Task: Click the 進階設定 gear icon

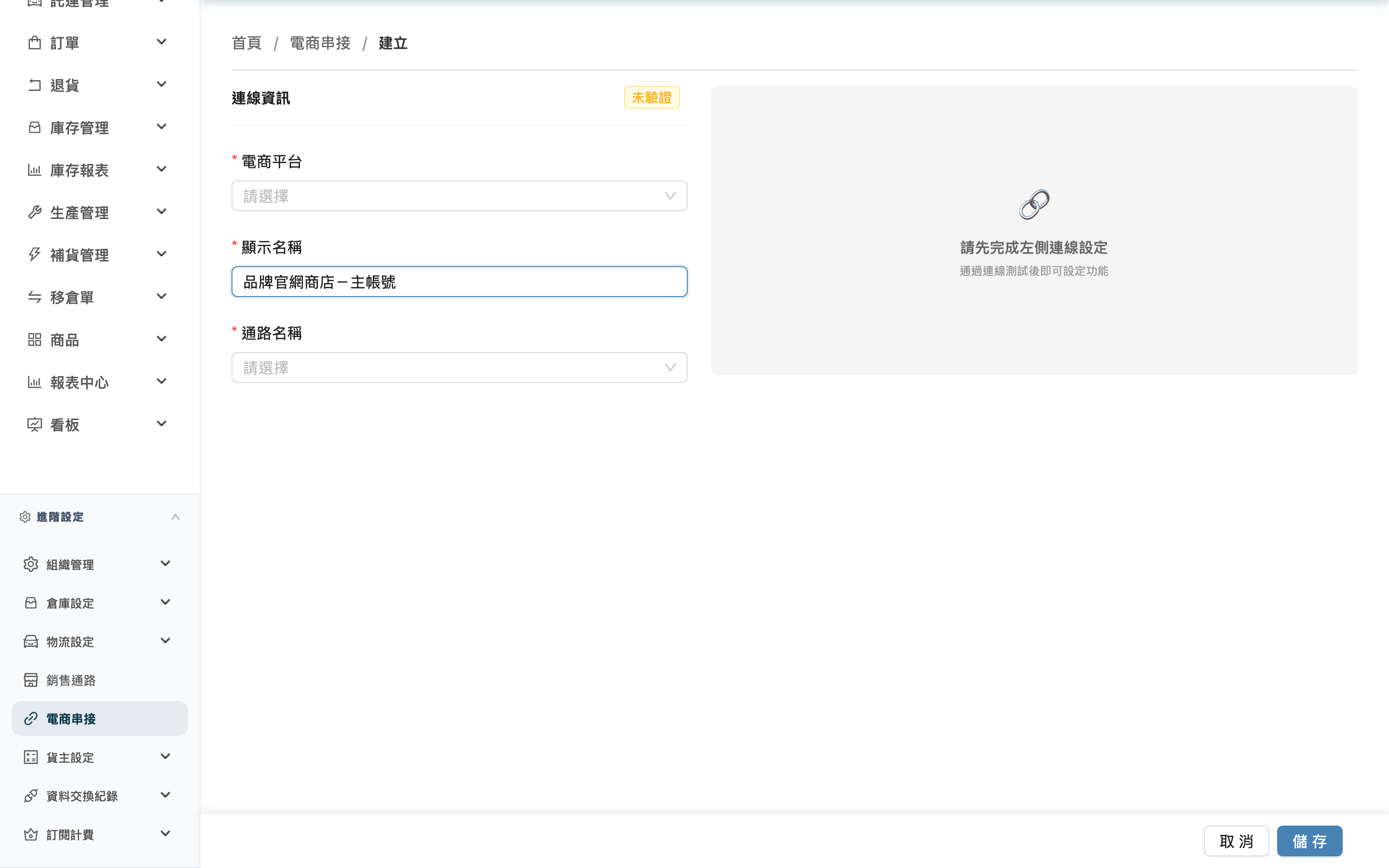Action: pyautogui.click(x=25, y=516)
